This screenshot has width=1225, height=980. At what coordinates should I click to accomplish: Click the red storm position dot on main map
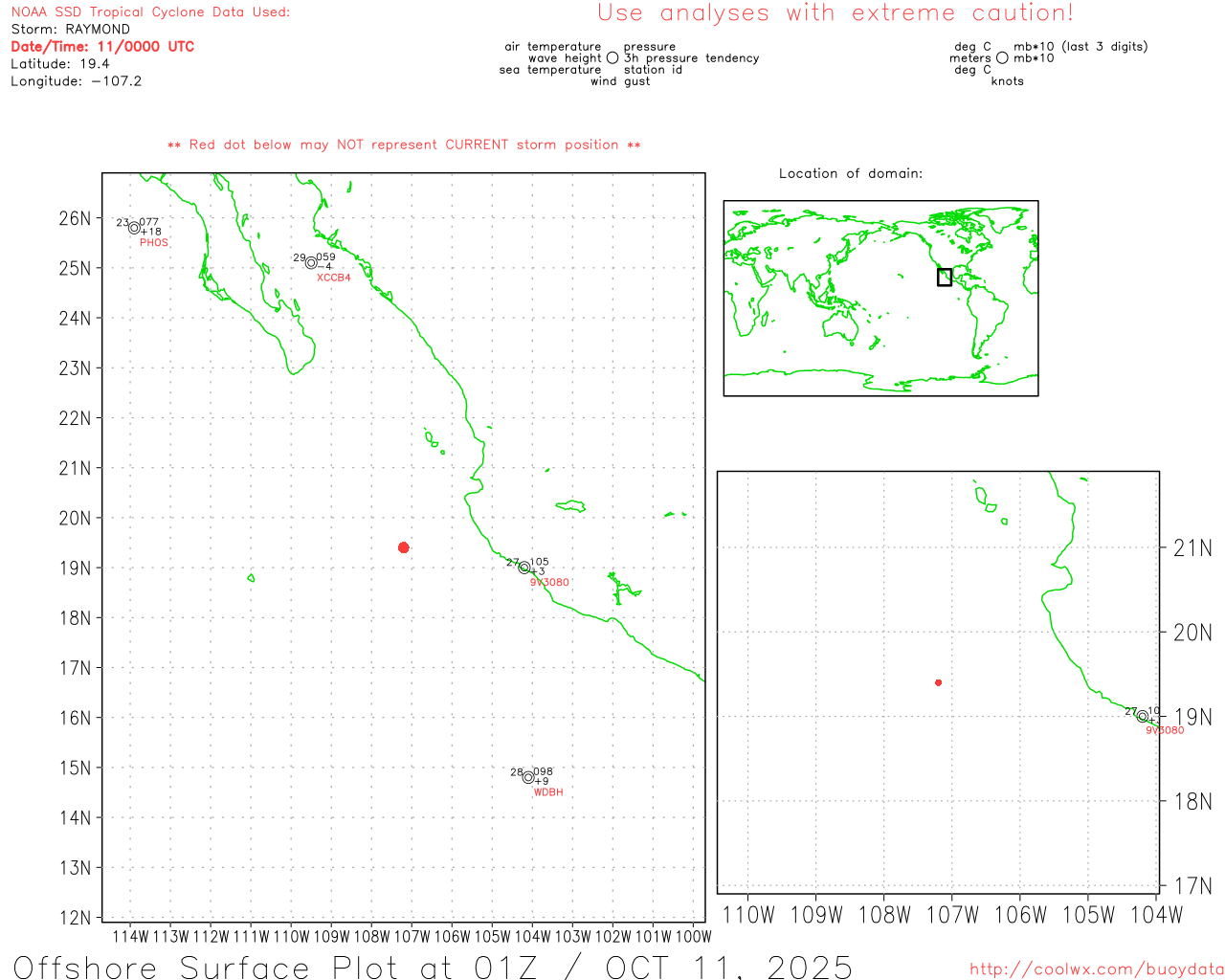[404, 547]
